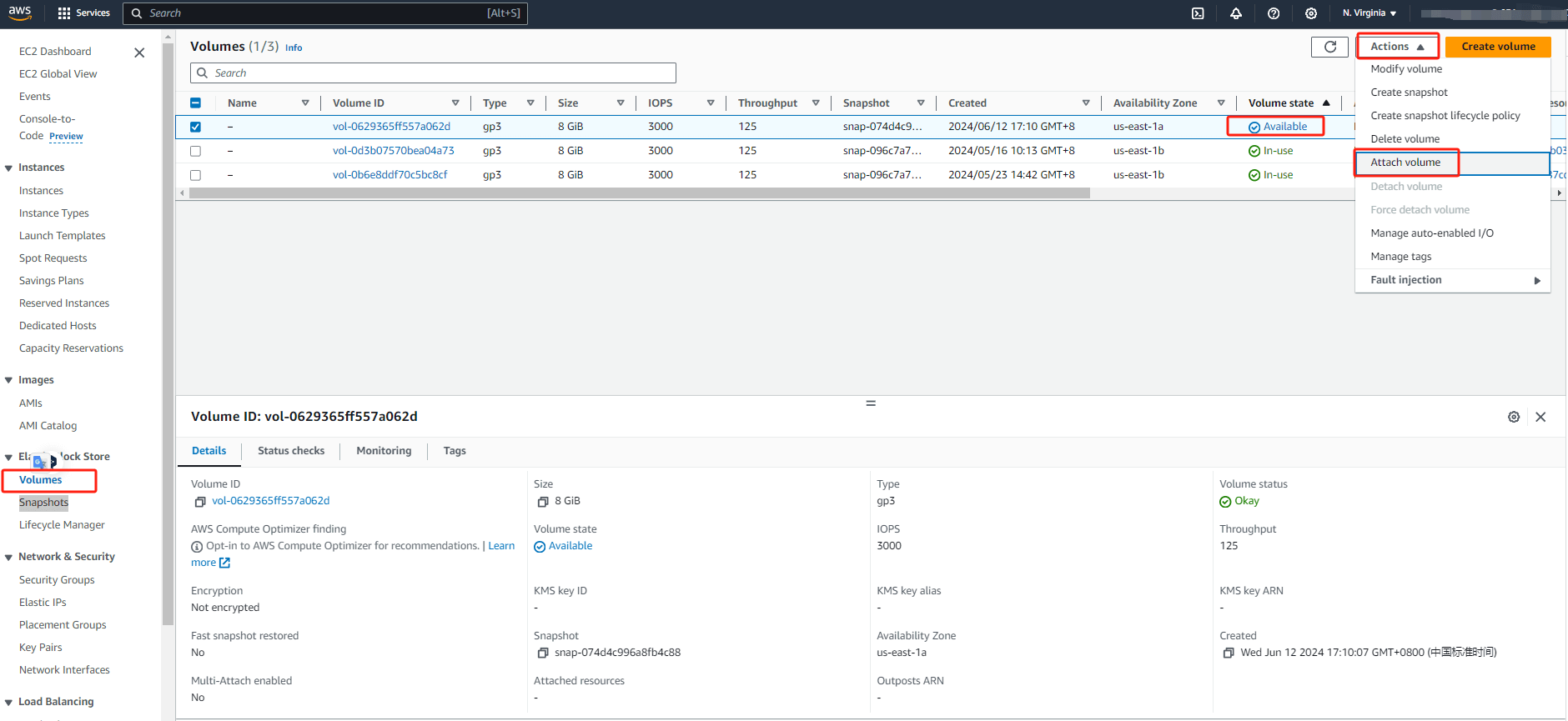Open the top bar settings gear
The image size is (1568, 721).
tap(1311, 13)
